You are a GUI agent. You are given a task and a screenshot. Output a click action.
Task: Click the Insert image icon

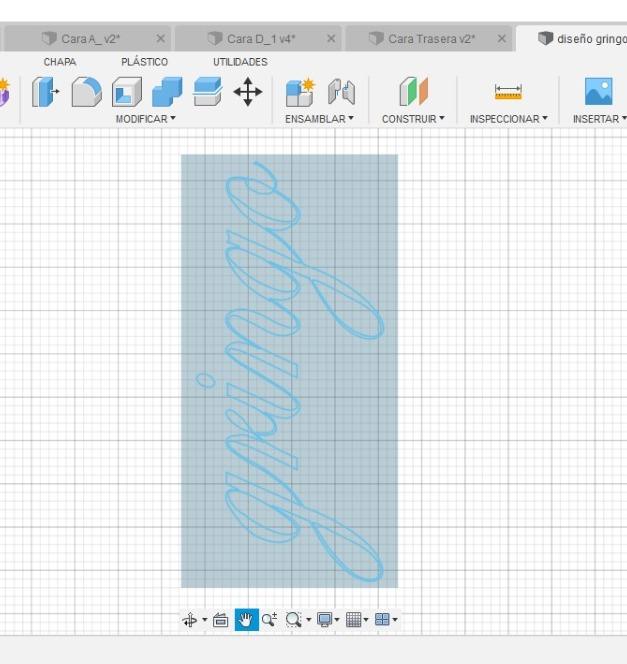pos(598,91)
